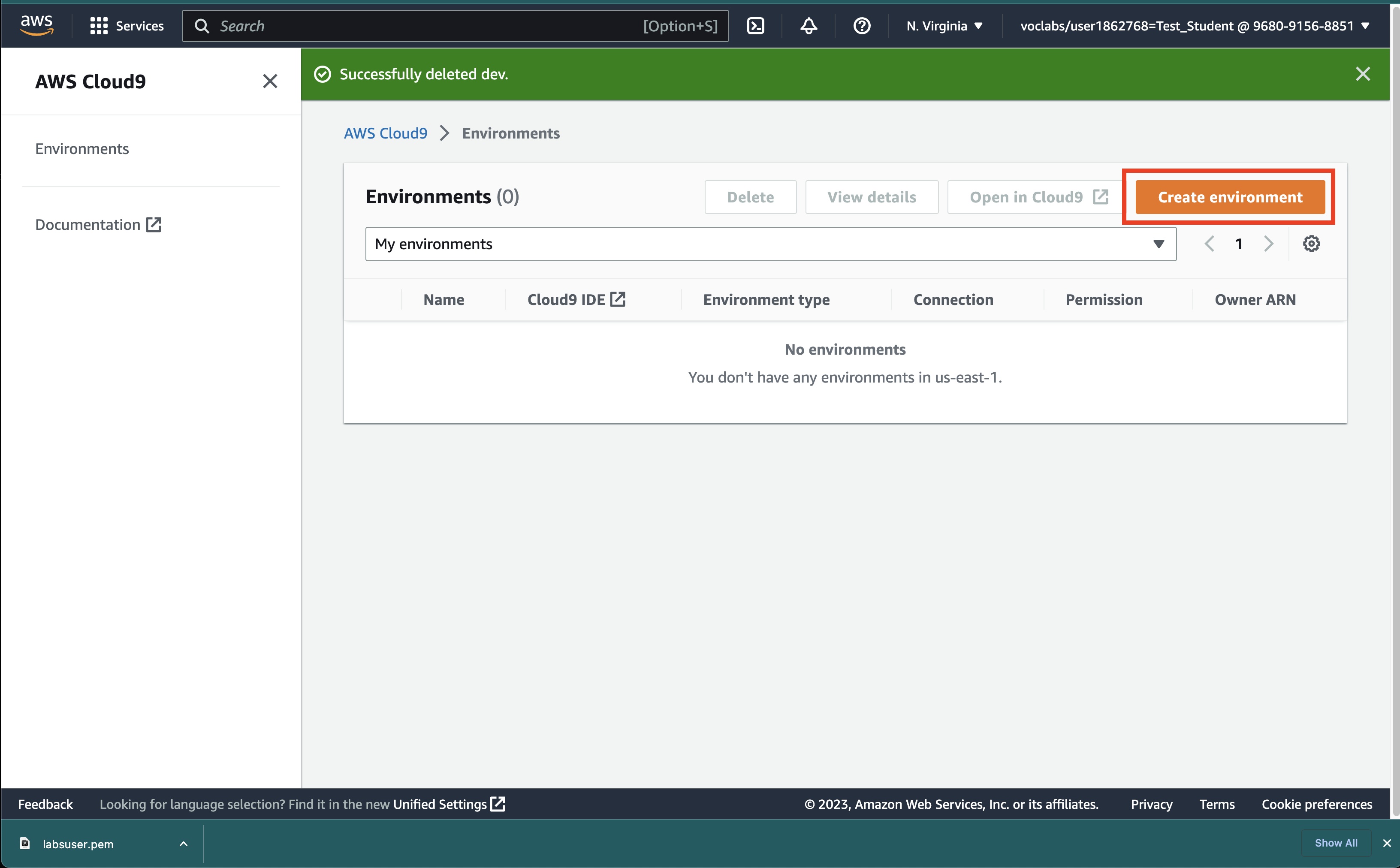Open the help question mark icon

862,26
